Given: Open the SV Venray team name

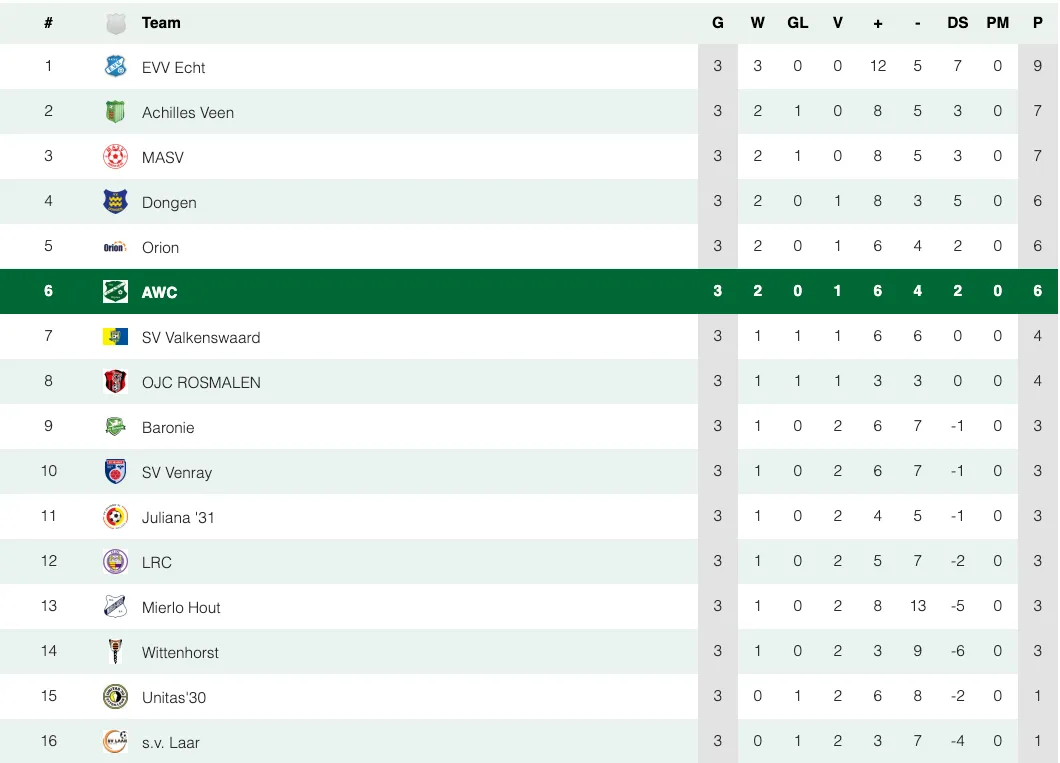Looking at the screenshot, I should coord(177,473).
